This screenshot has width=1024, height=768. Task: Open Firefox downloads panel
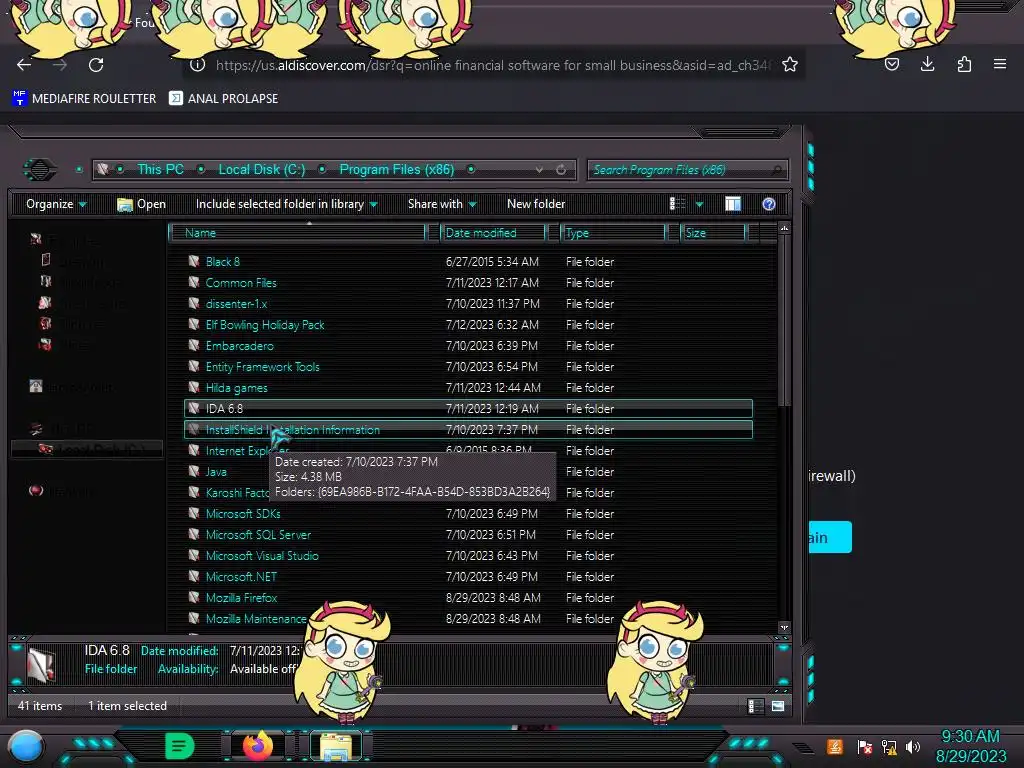[x=927, y=64]
